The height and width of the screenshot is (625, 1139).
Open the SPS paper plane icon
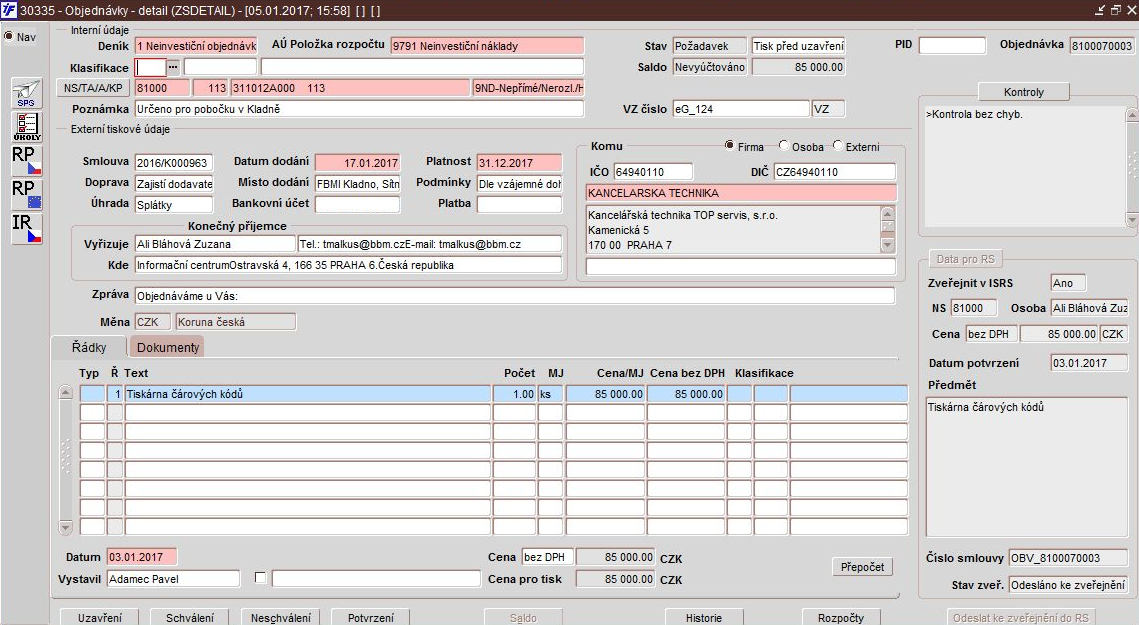tap(26, 94)
